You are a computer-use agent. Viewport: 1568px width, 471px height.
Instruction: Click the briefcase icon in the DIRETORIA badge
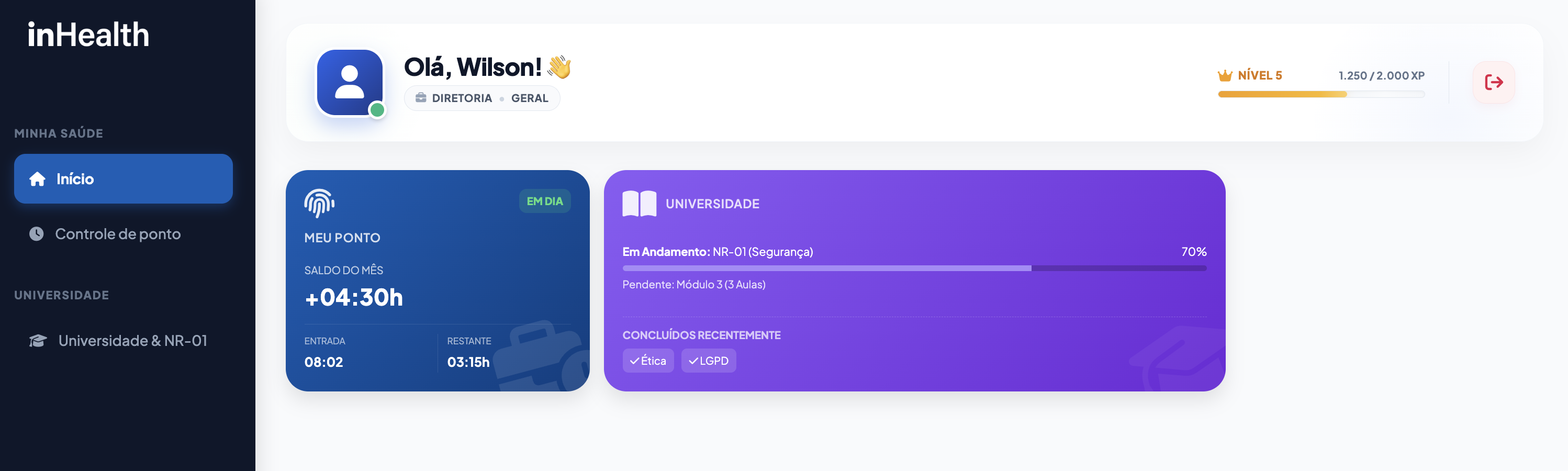422,97
